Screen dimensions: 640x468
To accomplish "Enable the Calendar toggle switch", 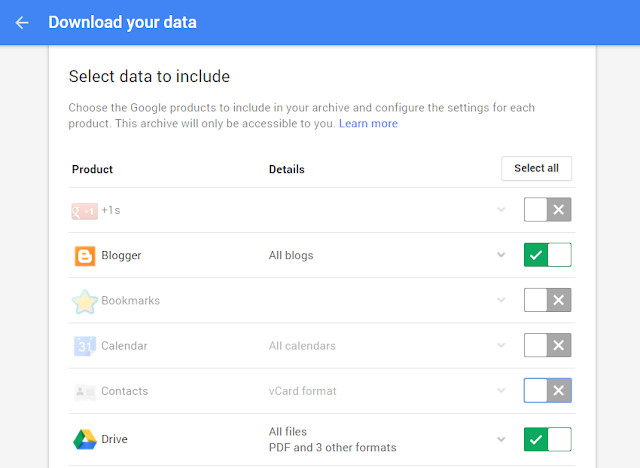I will (x=547, y=345).
